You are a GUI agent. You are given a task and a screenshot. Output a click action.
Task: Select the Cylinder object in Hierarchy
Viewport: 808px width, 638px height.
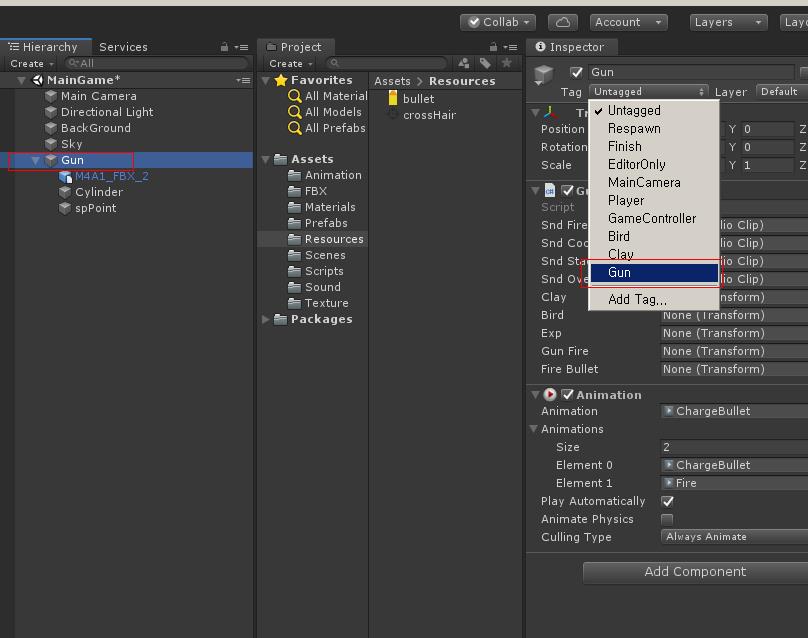point(98,192)
